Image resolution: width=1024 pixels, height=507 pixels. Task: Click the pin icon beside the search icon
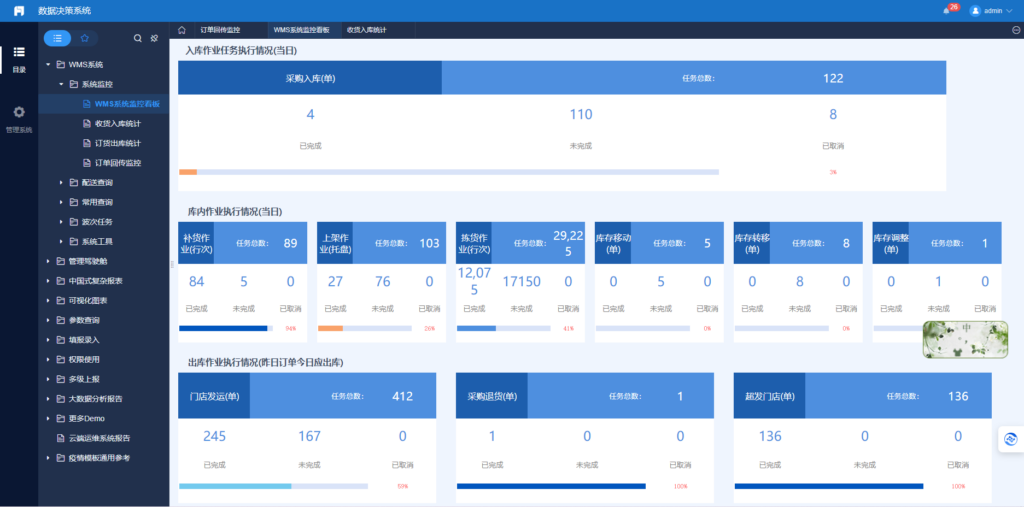pos(154,38)
